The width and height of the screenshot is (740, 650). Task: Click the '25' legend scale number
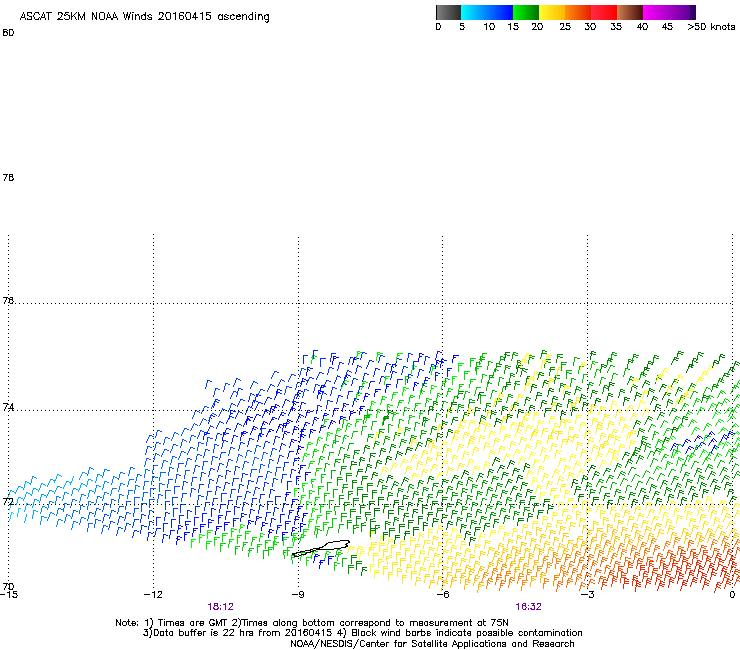pos(565,27)
